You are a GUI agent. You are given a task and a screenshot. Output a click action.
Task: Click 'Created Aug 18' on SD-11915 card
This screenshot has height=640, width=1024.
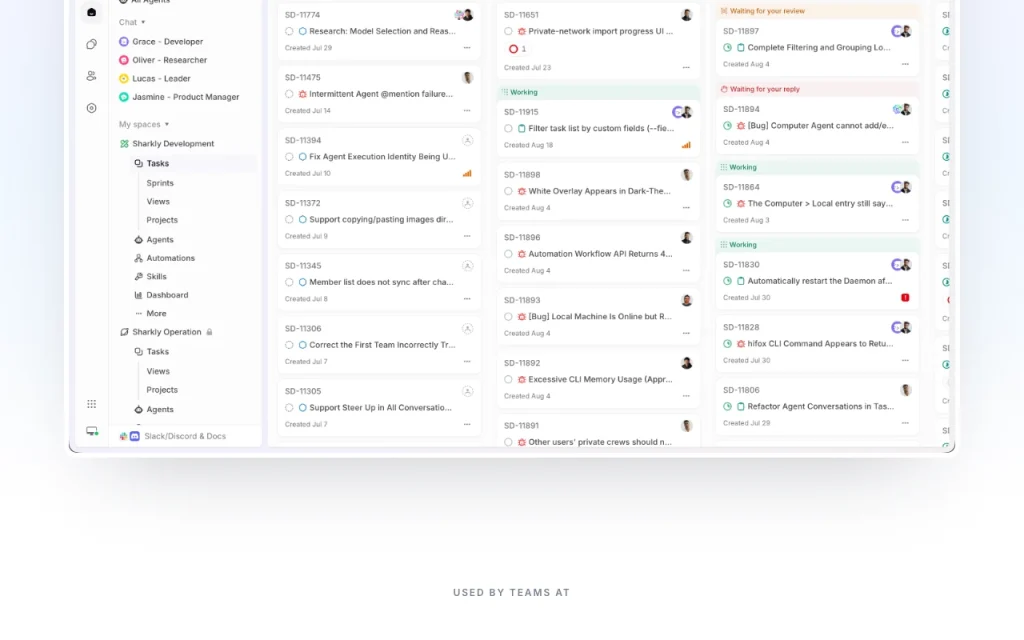tap(528, 145)
